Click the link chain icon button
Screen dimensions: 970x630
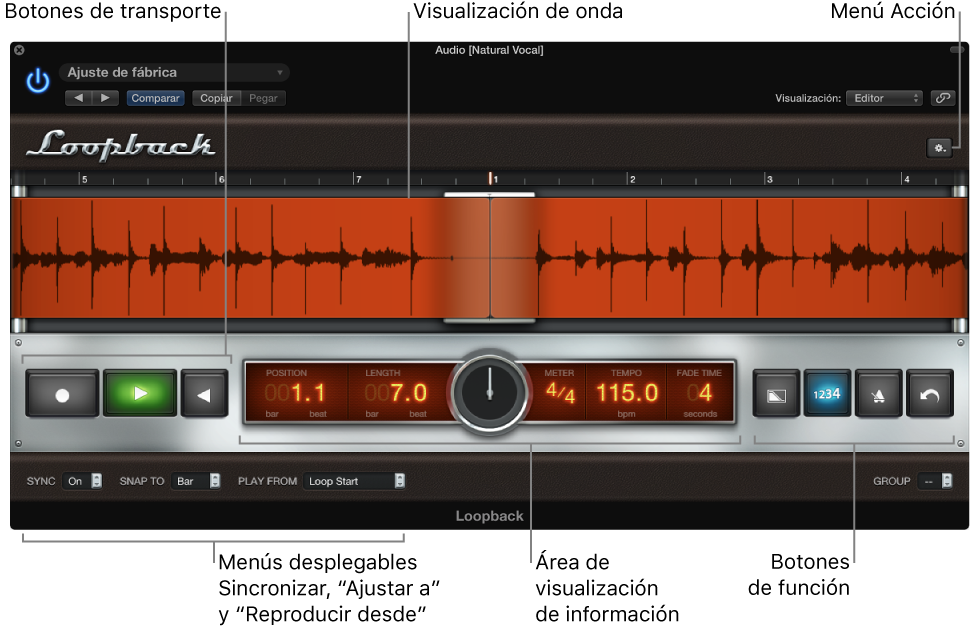pos(943,98)
